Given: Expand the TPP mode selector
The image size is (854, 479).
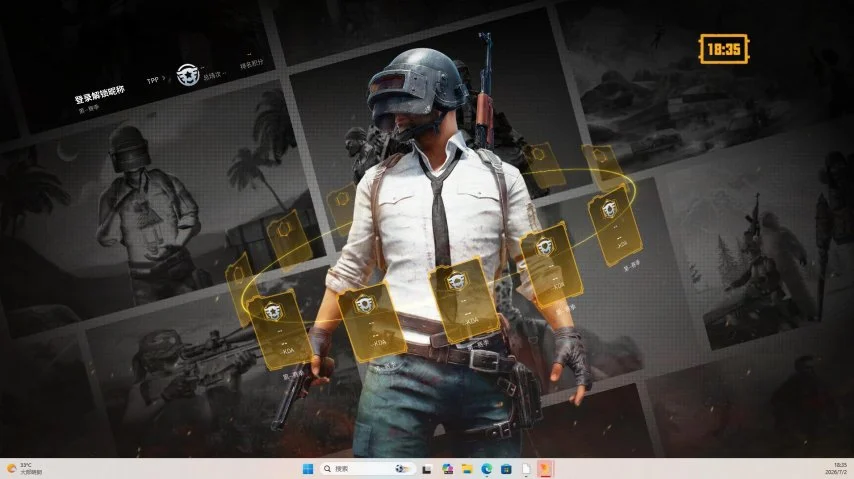Looking at the screenshot, I should click(155, 80).
